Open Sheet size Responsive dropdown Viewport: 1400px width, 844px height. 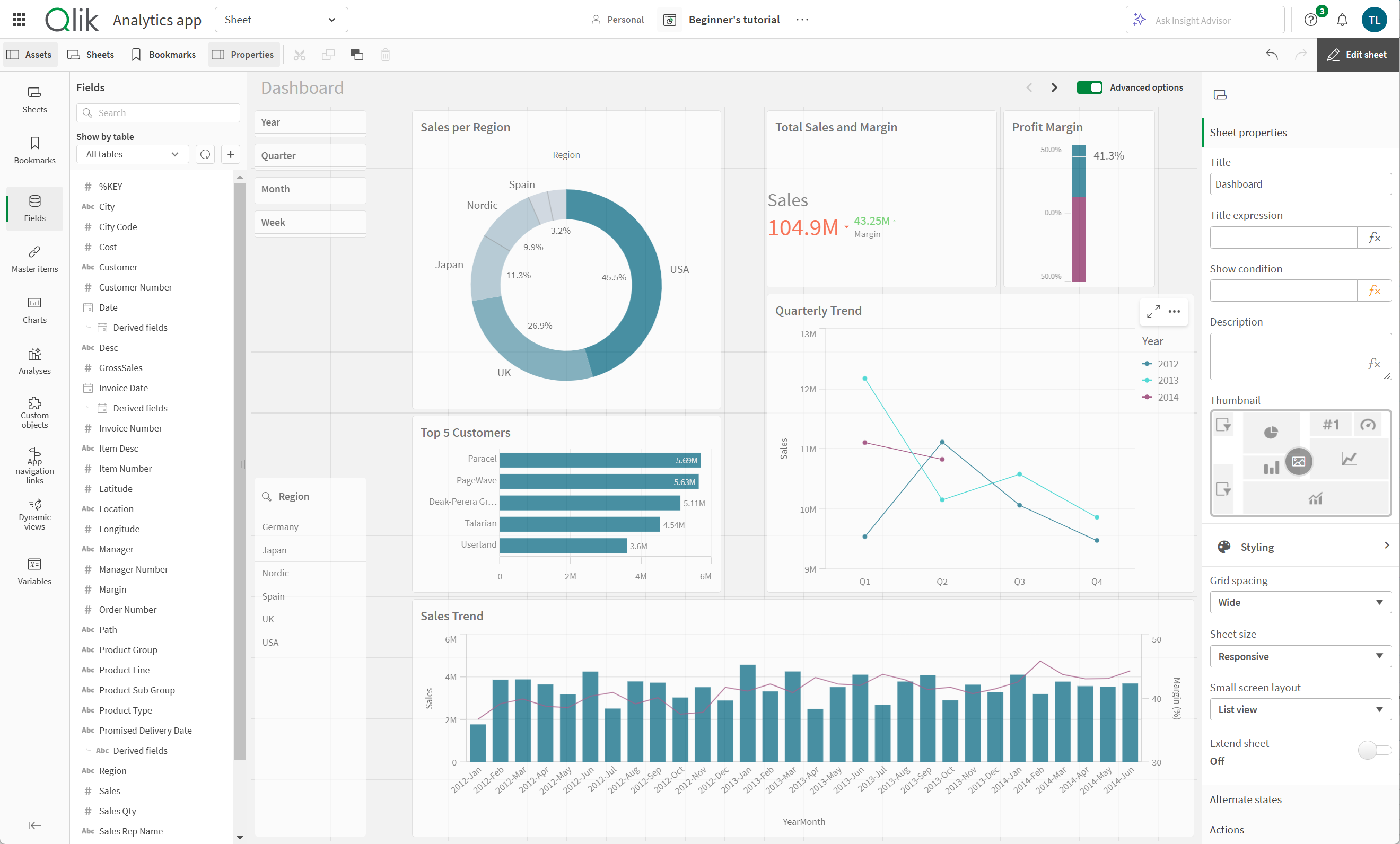click(x=1298, y=655)
